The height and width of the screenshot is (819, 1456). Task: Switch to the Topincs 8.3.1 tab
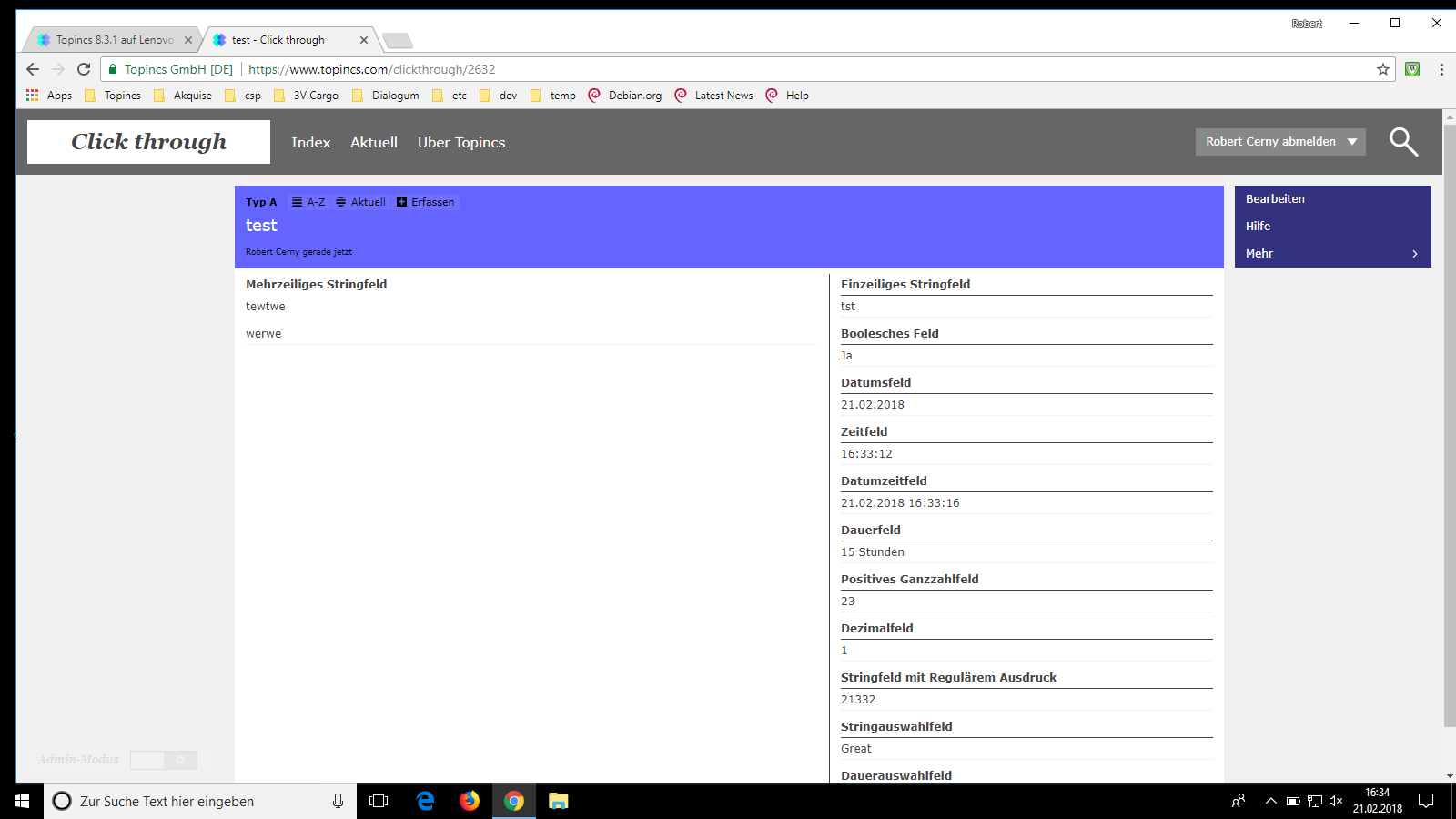click(x=114, y=40)
